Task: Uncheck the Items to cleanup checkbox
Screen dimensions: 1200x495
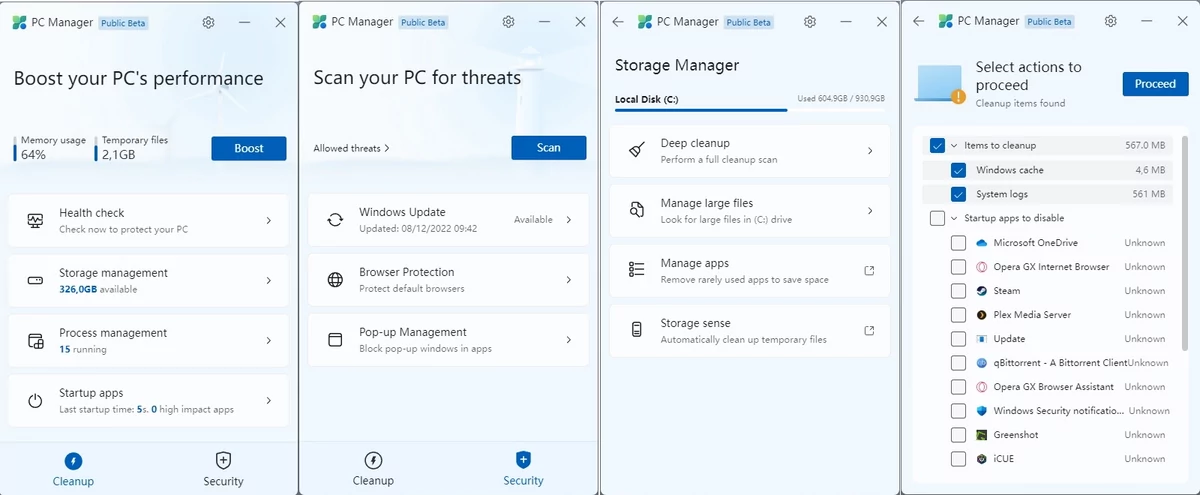Action: click(937, 146)
